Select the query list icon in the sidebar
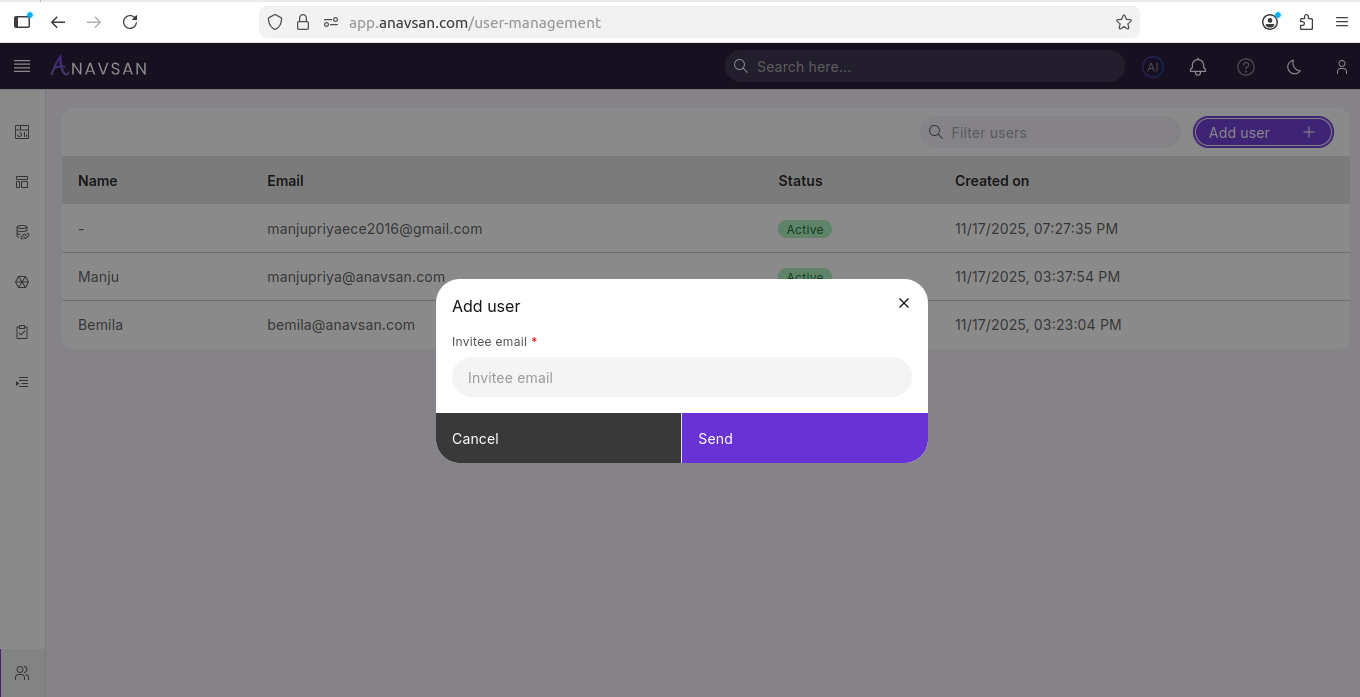Screen dimensions: 1360x697 tap(21, 382)
